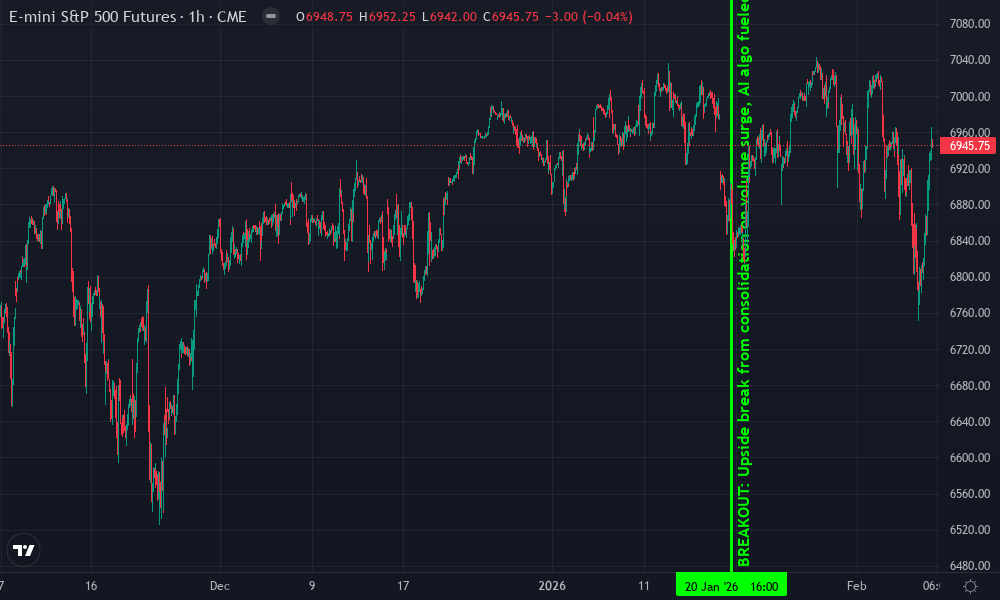The width and height of the screenshot is (1000, 600).
Task: Click the 6960.00 price scale label
Action: (969, 133)
